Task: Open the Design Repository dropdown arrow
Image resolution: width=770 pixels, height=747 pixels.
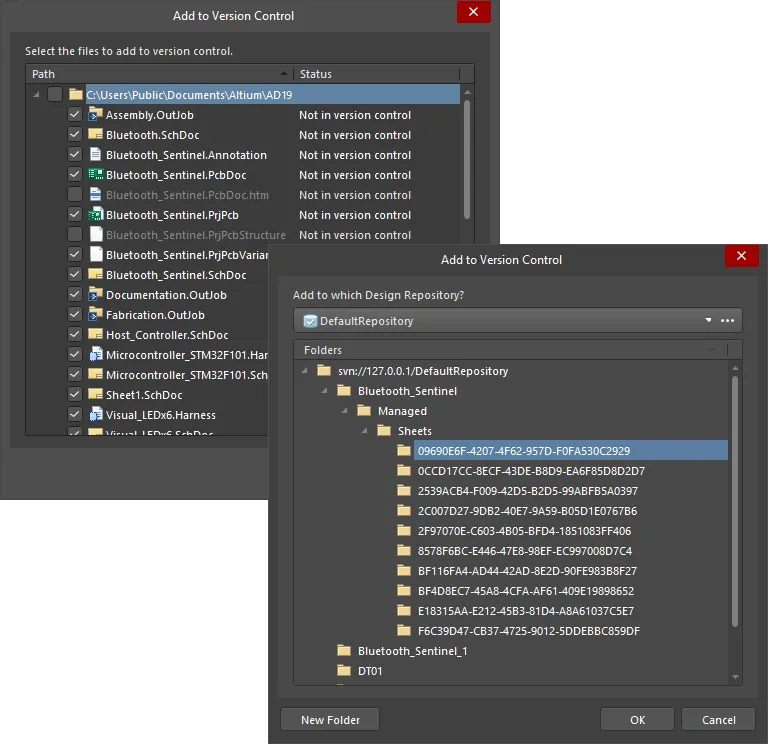Action: pos(708,321)
